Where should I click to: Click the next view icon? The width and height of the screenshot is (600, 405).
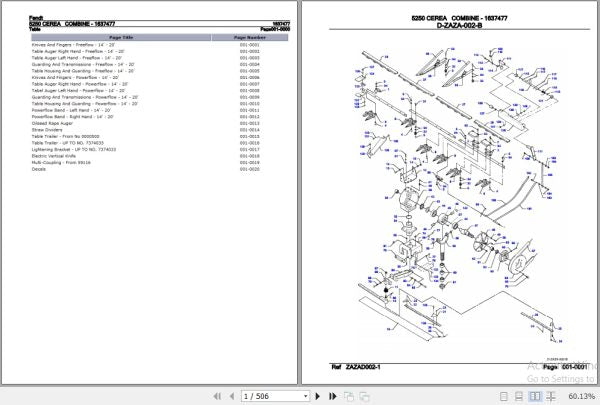click(364, 397)
